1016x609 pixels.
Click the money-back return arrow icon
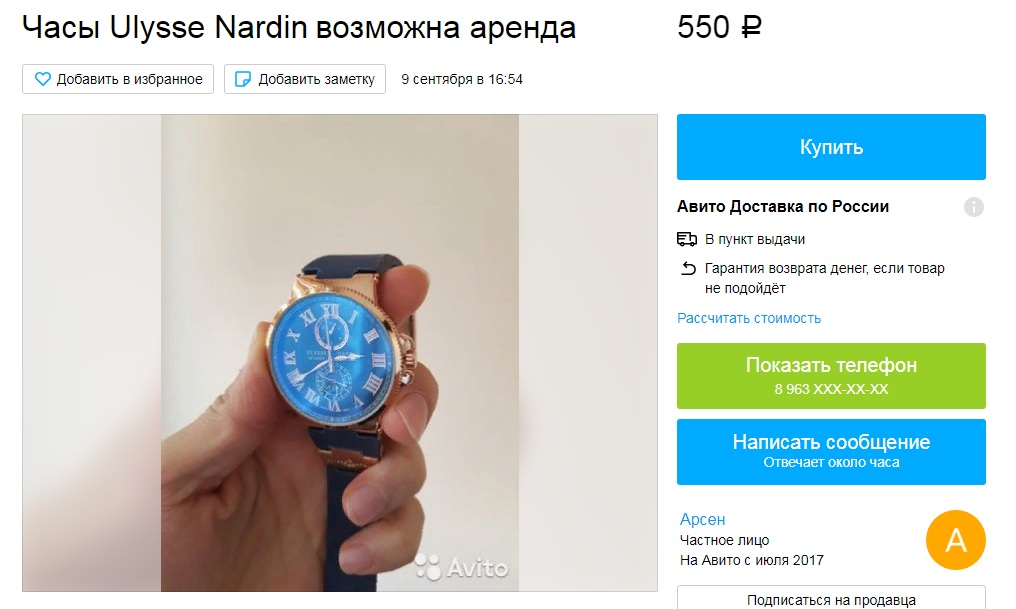(x=688, y=268)
